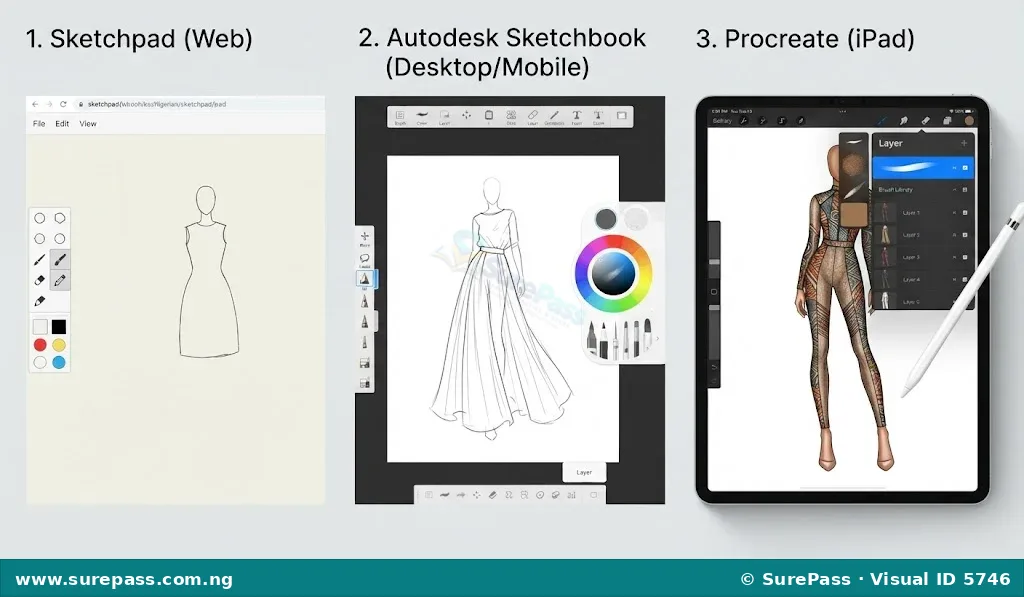Select the light gray color puck in Sketchbook
Viewport: 1024px width, 597px height.
coord(635,219)
